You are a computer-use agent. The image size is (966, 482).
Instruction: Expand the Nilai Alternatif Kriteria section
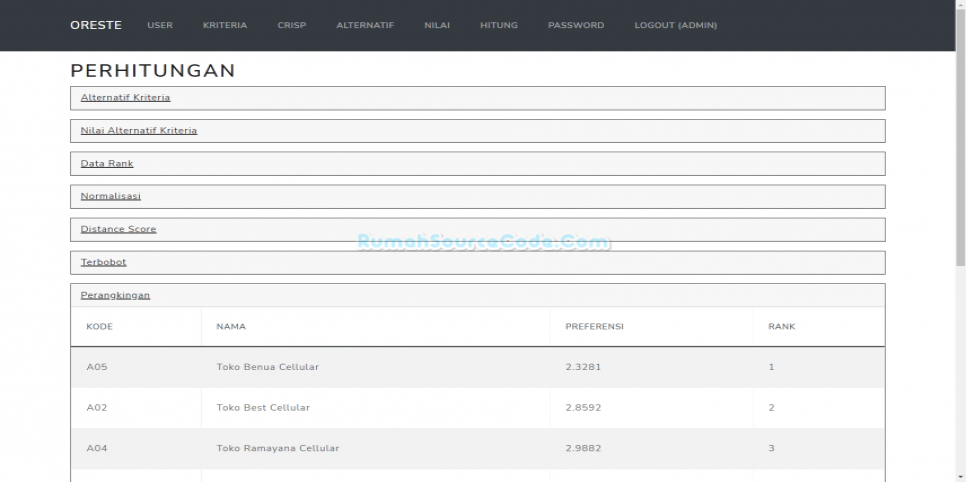tap(138, 131)
